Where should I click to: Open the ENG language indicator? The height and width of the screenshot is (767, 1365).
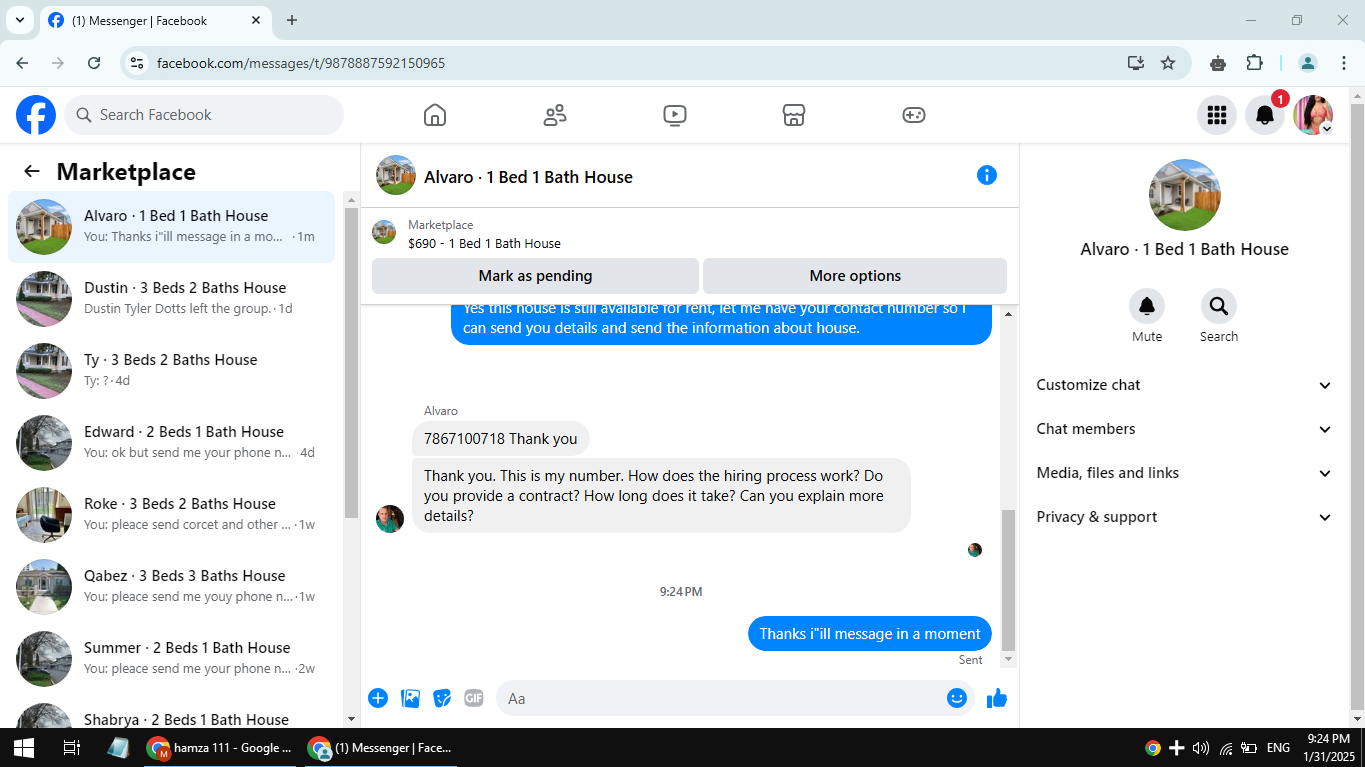point(1278,748)
